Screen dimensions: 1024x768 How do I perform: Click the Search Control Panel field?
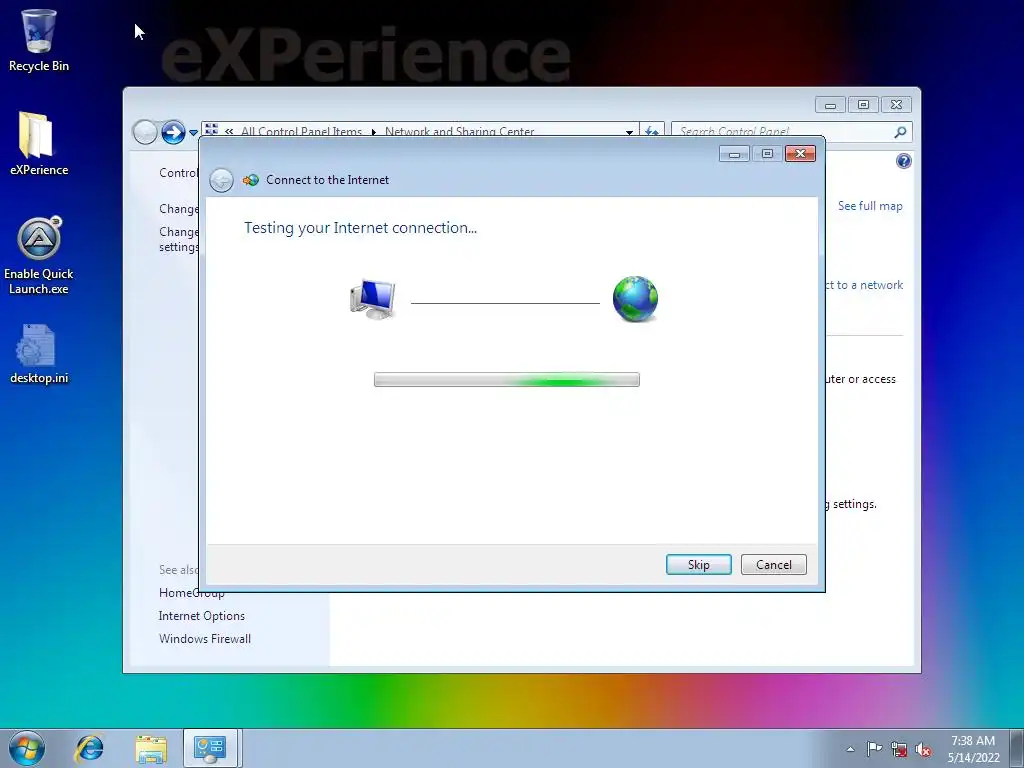point(784,131)
